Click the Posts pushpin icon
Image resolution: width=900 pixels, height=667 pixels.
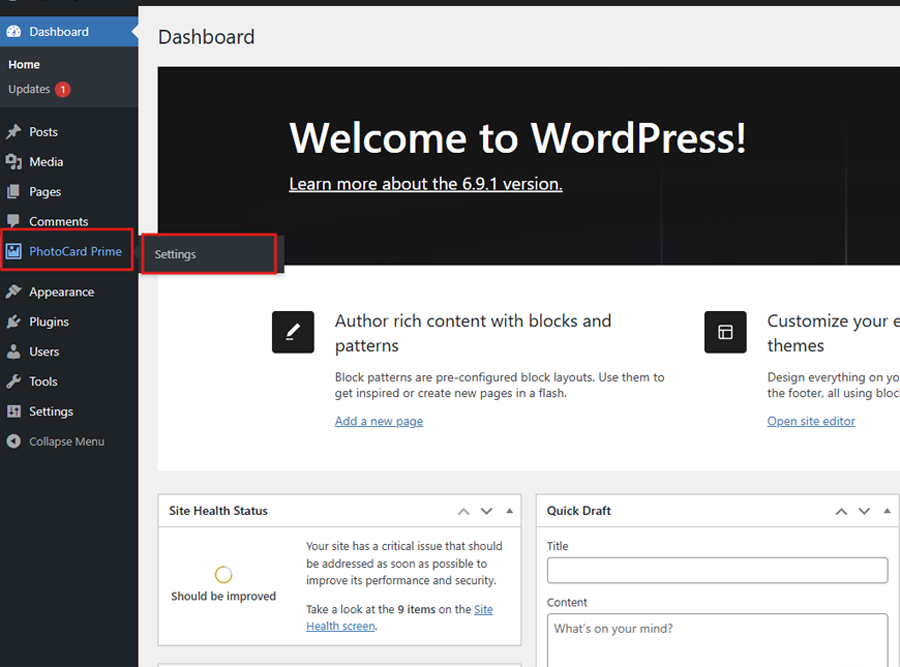pyautogui.click(x=14, y=131)
